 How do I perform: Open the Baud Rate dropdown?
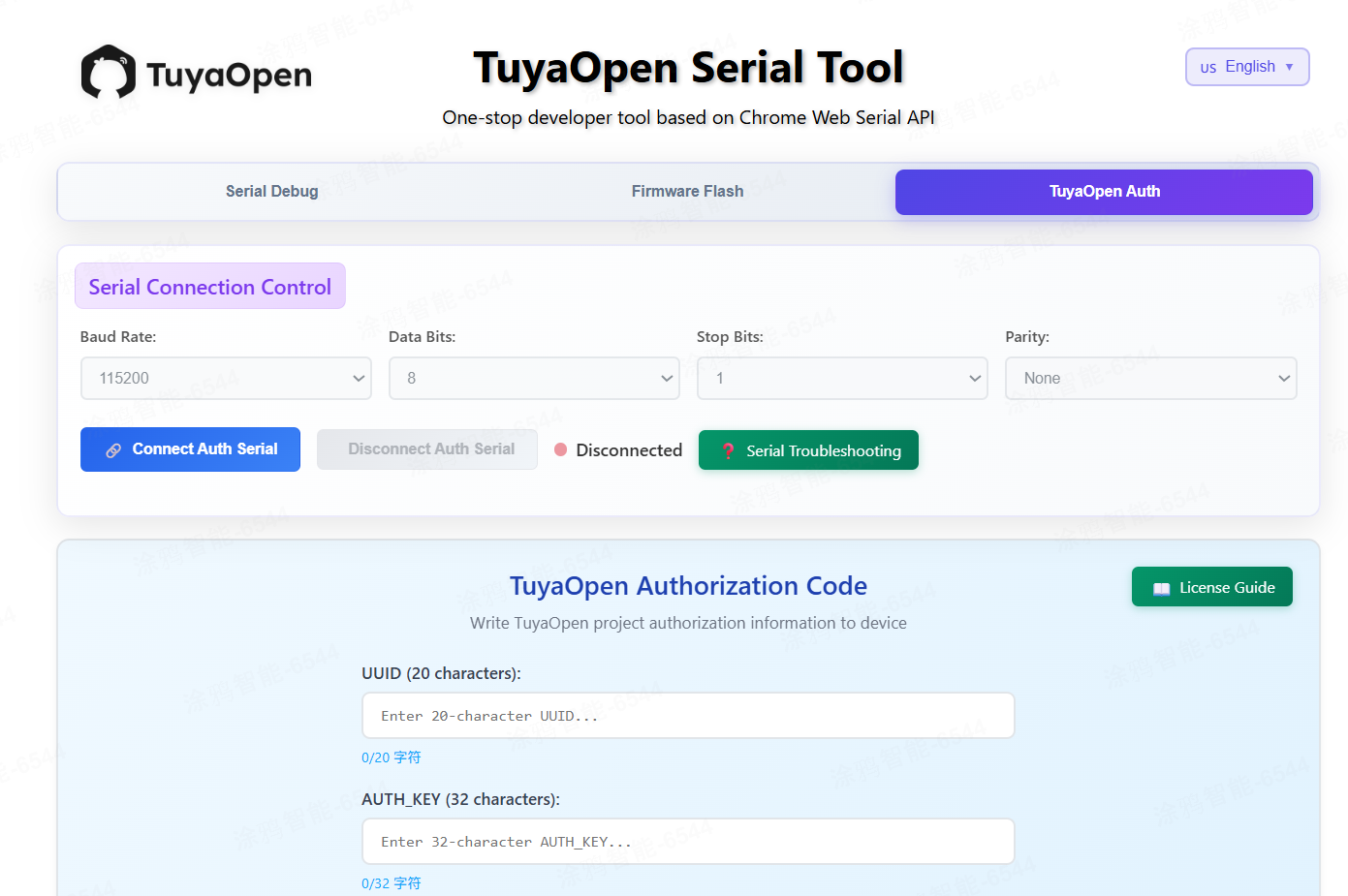click(226, 378)
